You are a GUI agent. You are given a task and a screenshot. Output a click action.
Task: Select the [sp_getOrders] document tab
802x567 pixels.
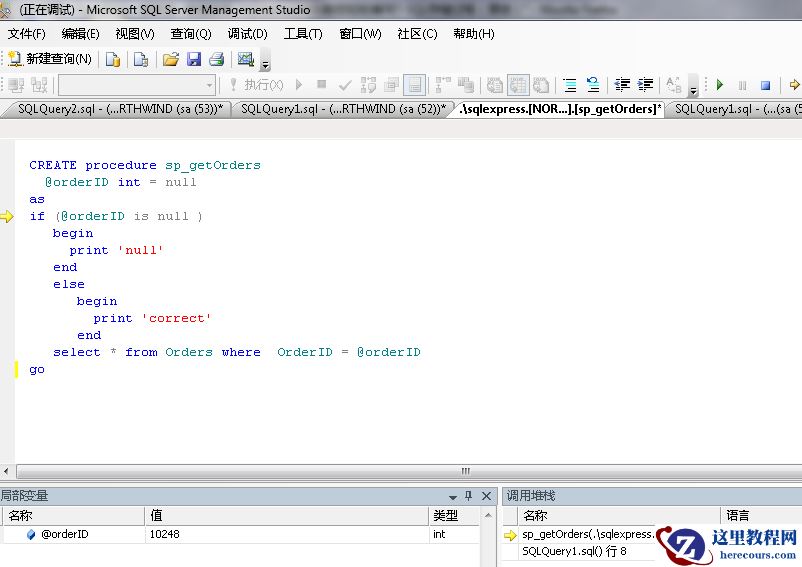pos(560,109)
